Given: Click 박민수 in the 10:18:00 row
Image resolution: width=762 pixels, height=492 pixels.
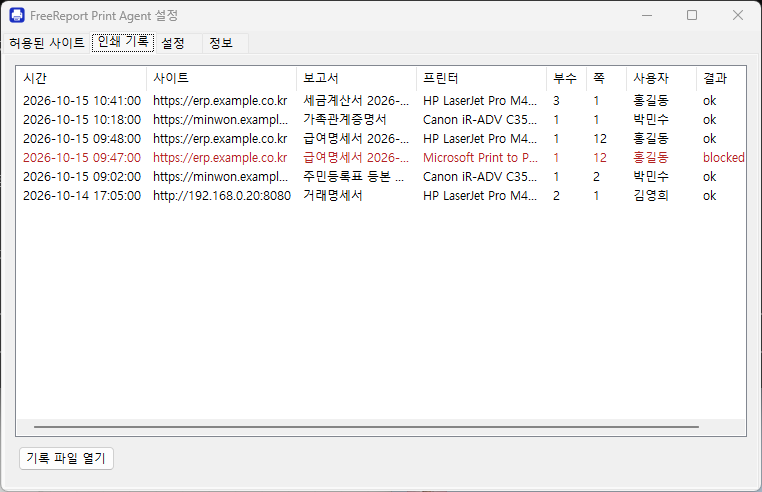Looking at the screenshot, I should (651, 120).
